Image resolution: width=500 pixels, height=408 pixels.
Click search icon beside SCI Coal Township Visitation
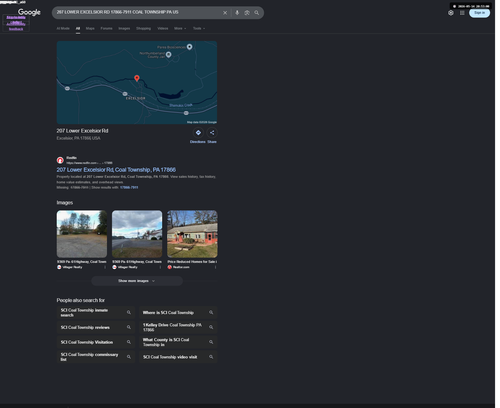click(129, 342)
